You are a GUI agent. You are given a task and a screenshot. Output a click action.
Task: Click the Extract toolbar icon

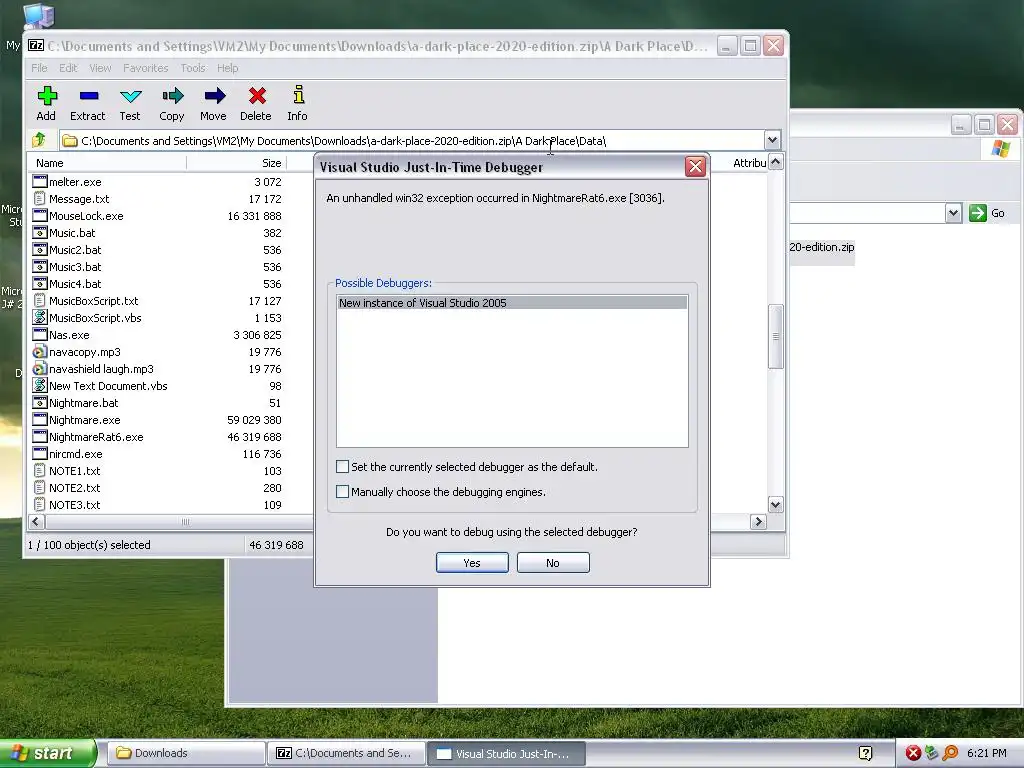[88, 97]
